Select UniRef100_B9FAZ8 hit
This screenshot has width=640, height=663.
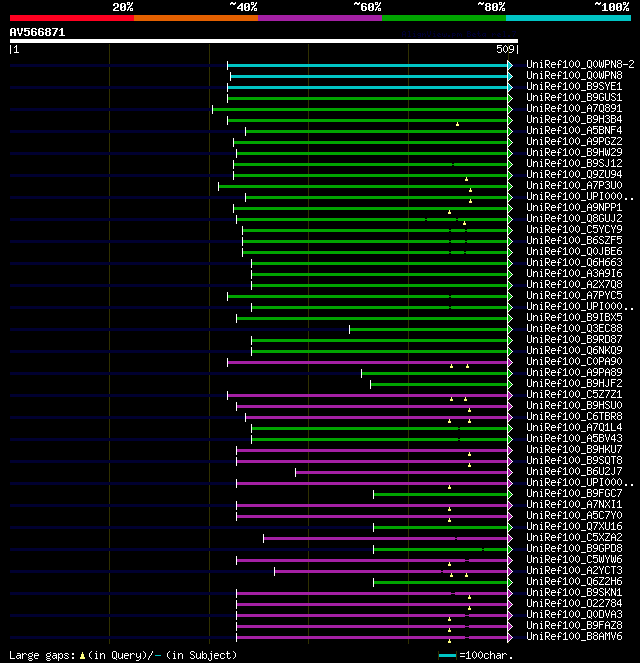coord(574,625)
